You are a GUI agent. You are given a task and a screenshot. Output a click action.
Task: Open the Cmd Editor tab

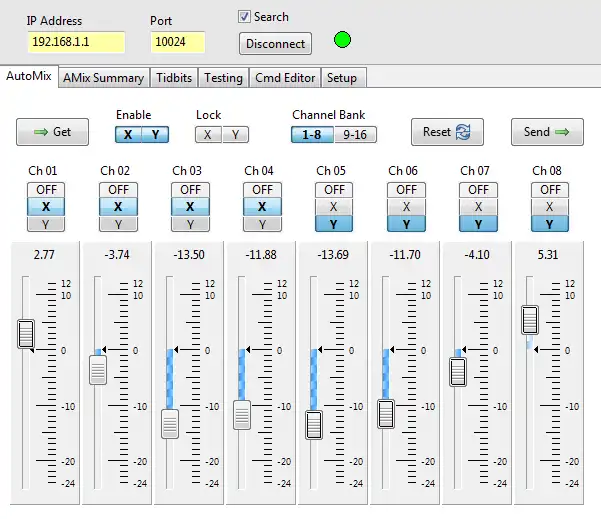point(285,78)
